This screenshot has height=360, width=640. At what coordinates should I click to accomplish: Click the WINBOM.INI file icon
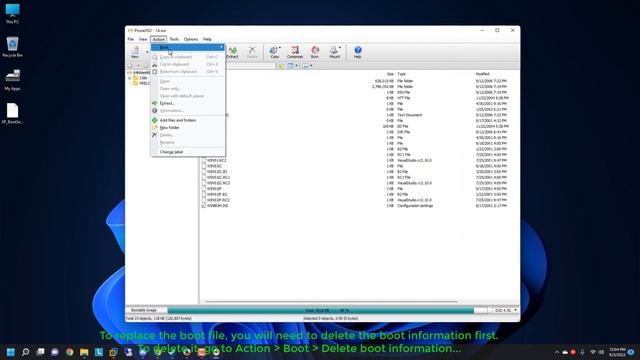pyautogui.click(x=204, y=206)
